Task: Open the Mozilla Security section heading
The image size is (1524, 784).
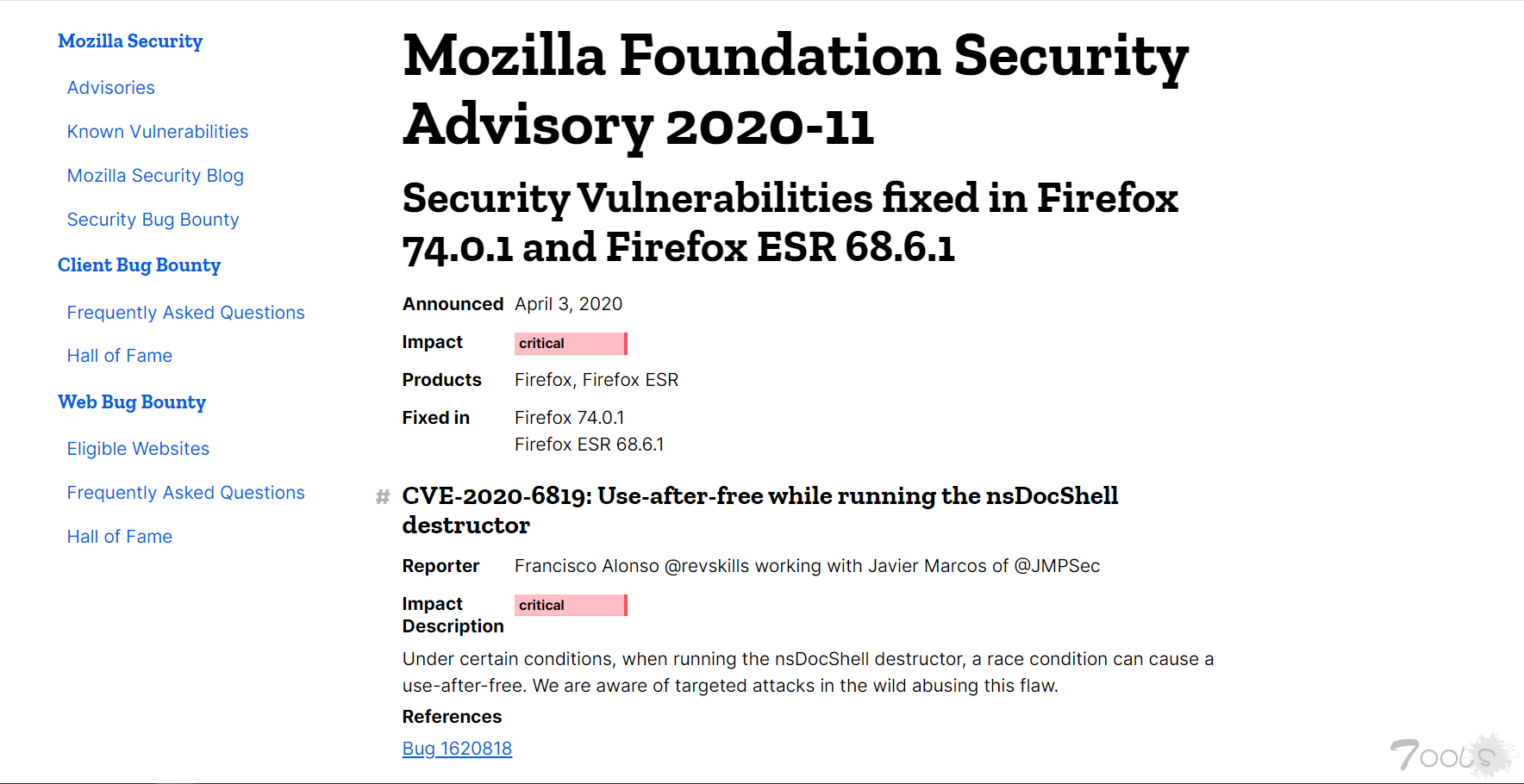Action: coord(130,40)
